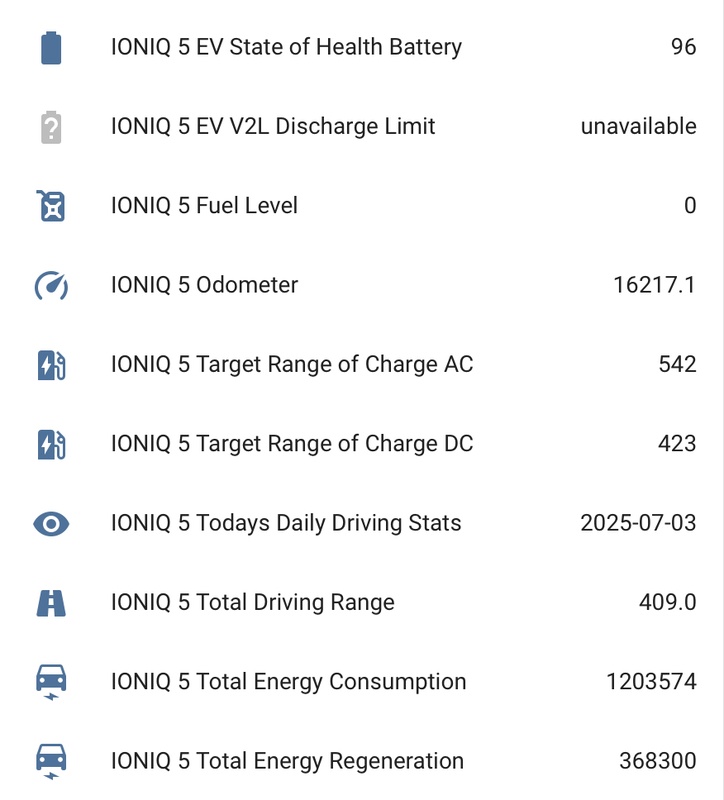
Task: Open IONIQ 5 Total Driving Range entity
Action: click(253, 603)
